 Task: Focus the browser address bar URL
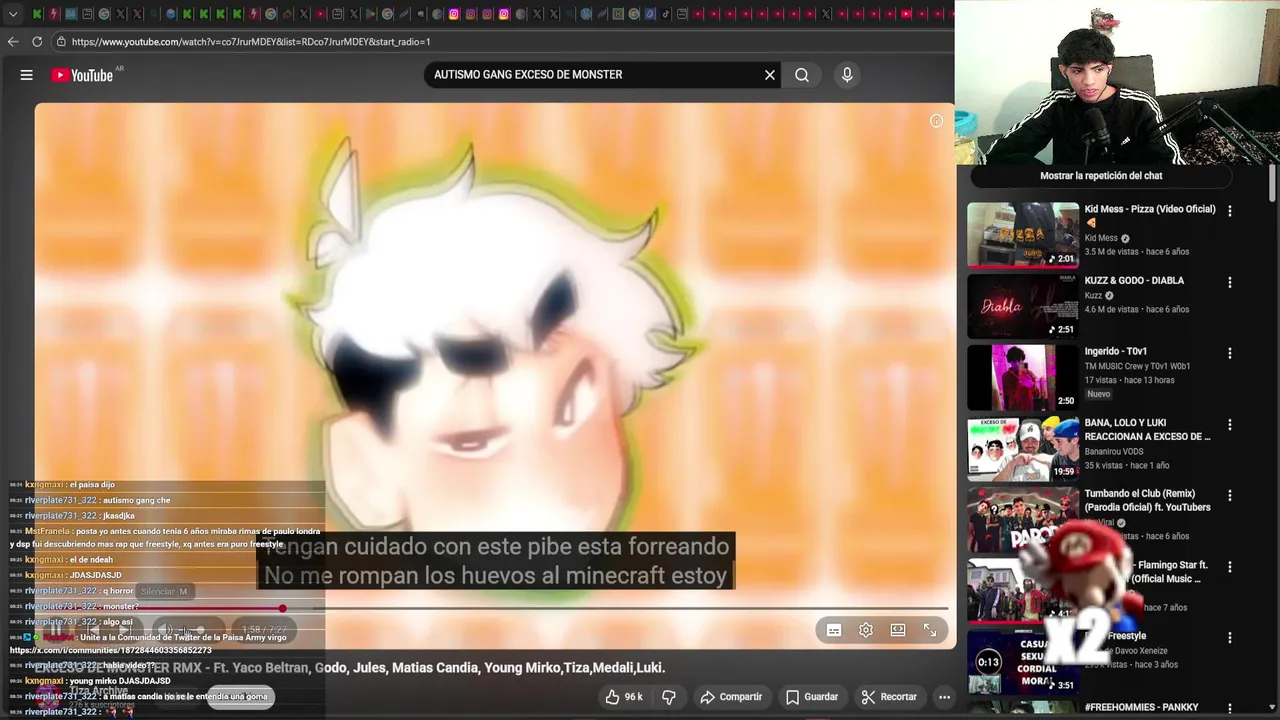251,42
